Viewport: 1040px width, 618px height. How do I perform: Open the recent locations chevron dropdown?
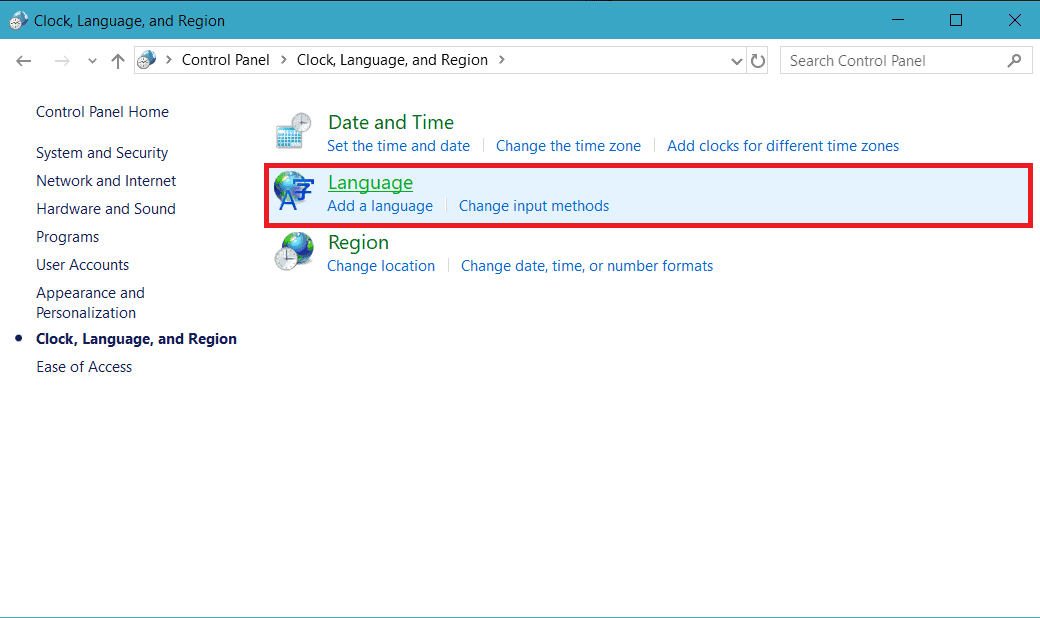92,60
